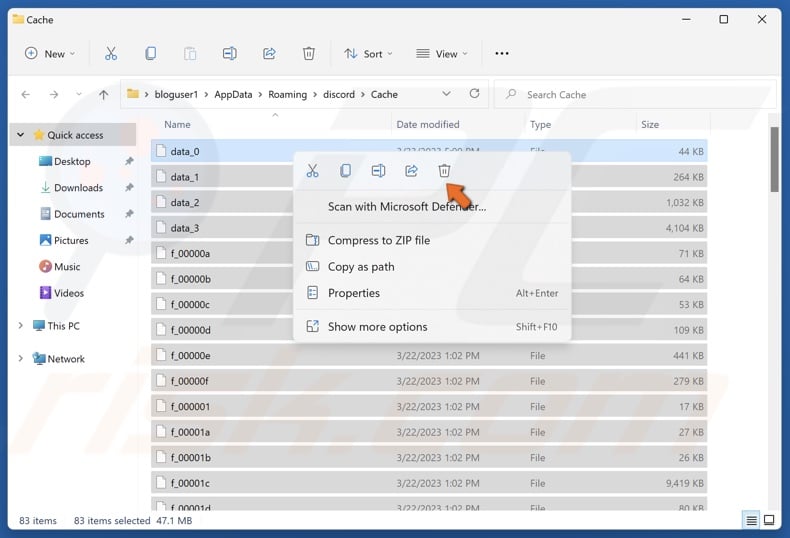Click Delete trash icon in context menu
The height and width of the screenshot is (538, 790).
(x=444, y=171)
